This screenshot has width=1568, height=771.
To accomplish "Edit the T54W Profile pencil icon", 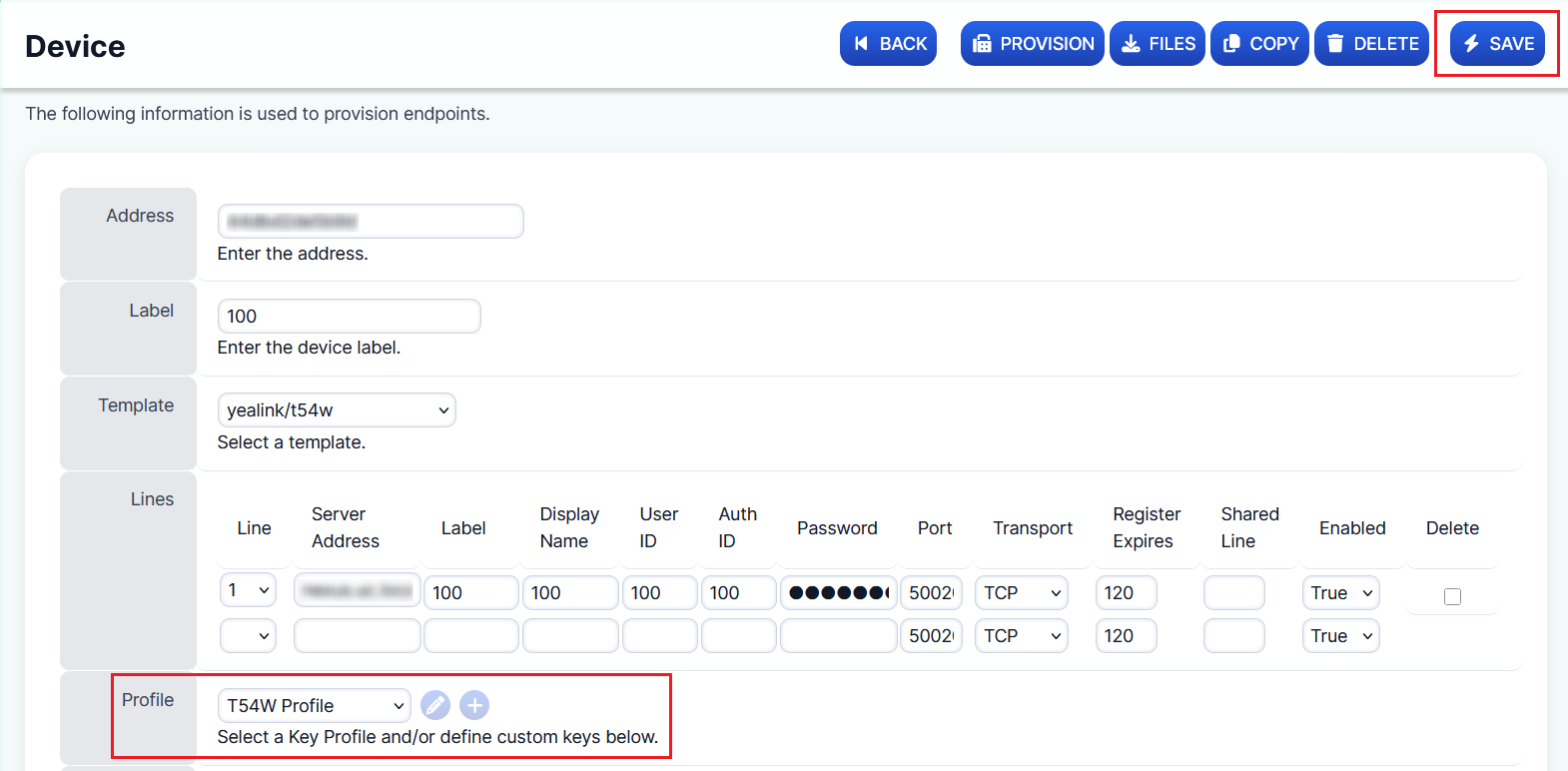I will pyautogui.click(x=435, y=705).
